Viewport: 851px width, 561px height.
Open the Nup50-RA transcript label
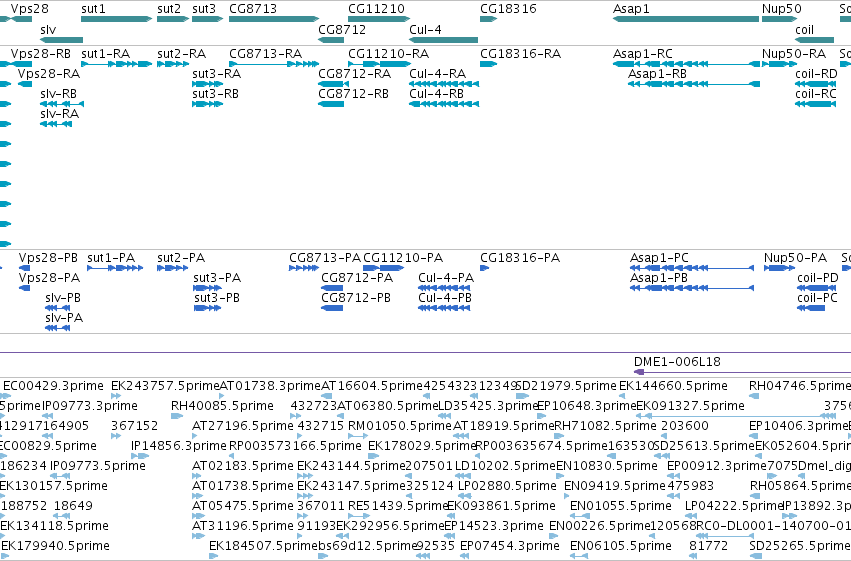pyautogui.click(x=794, y=54)
